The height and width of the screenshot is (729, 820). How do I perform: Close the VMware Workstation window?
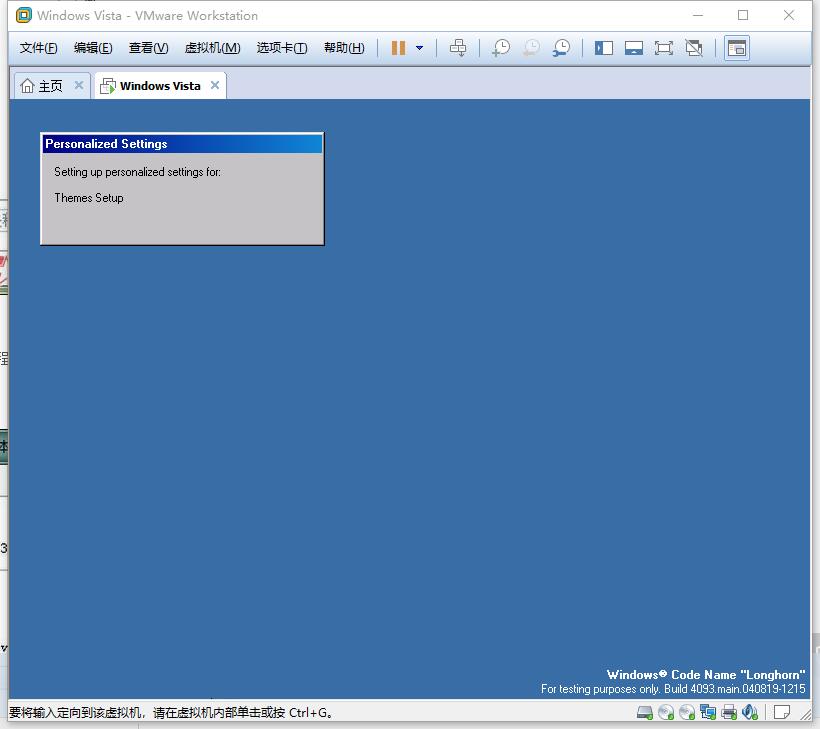pos(789,16)
